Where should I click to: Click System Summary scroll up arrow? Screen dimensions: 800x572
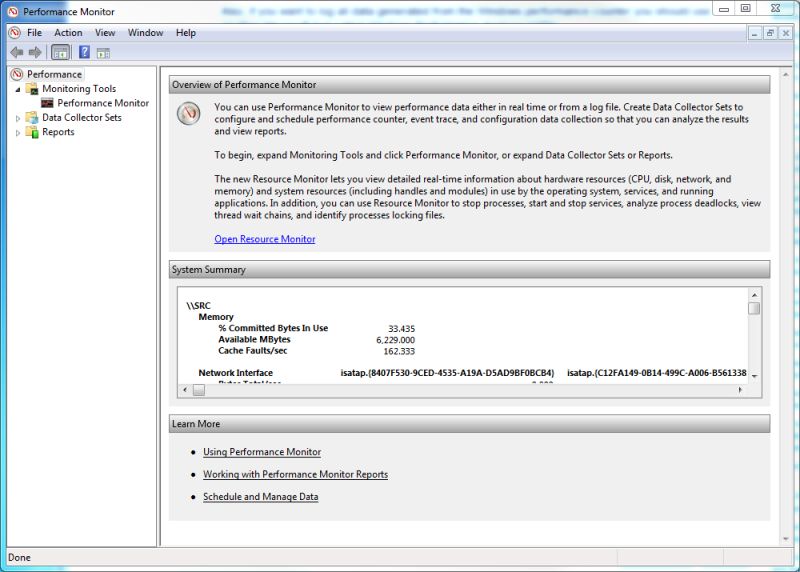pos(754,295)
